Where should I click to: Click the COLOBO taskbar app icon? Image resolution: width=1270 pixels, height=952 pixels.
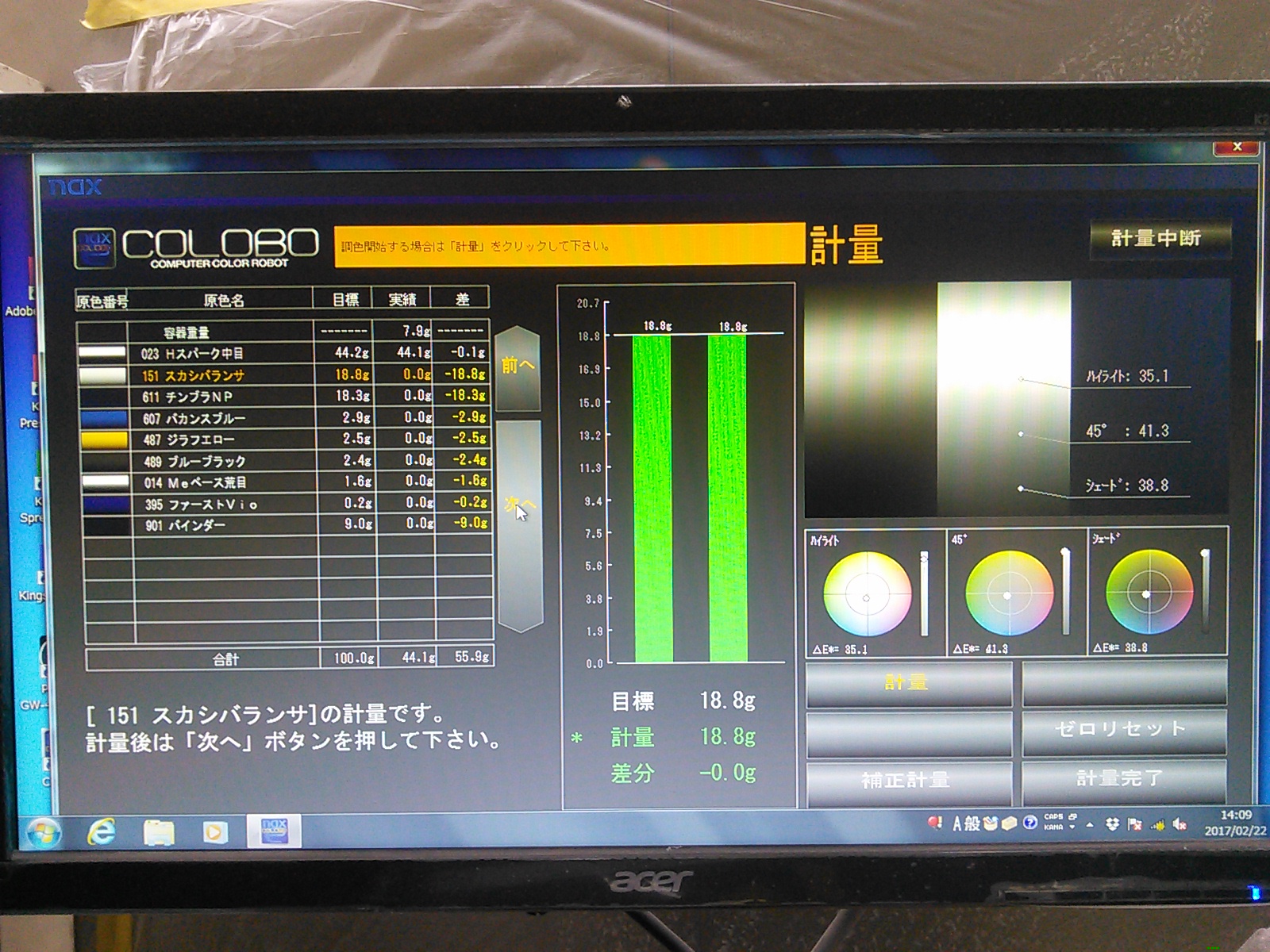pos(274,831)
